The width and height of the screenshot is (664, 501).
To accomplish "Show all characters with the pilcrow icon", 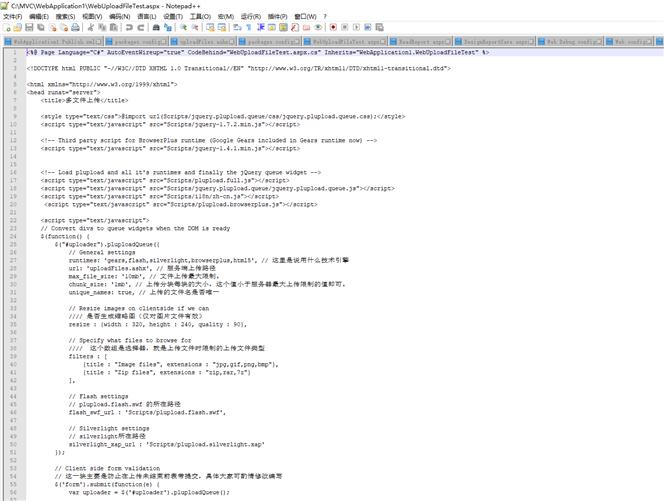I will (249, 28).
